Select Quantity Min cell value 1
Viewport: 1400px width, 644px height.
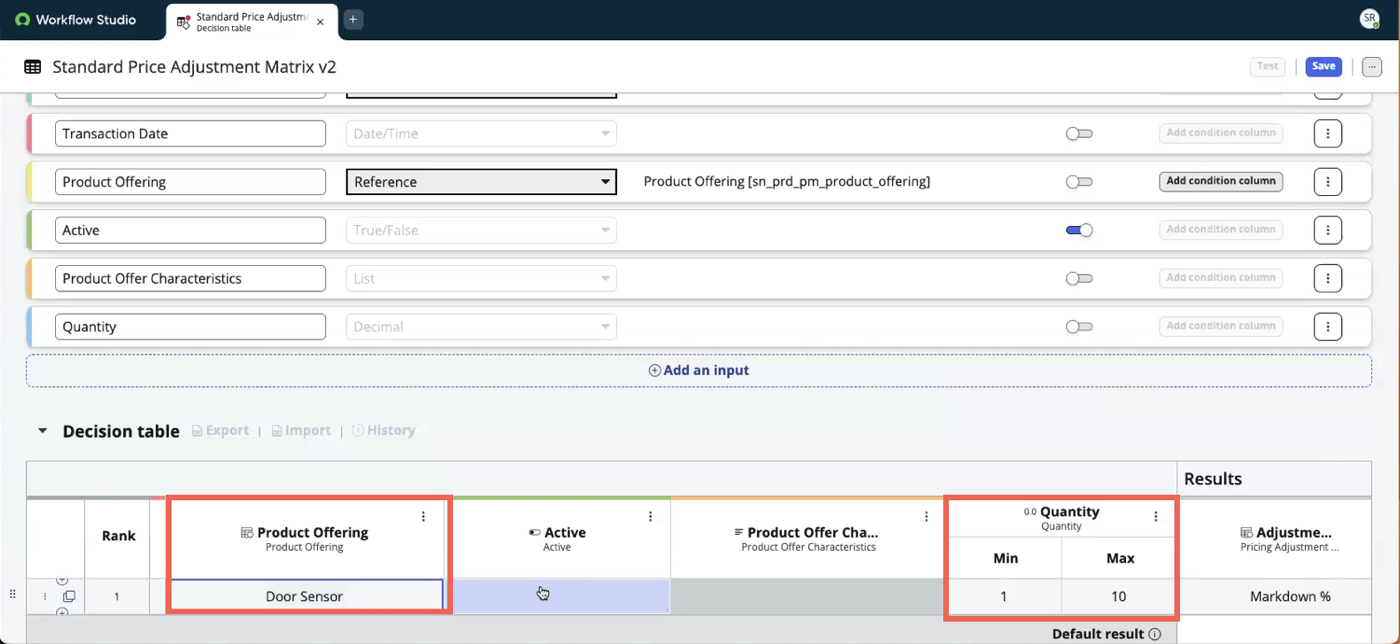[1004, 596]
